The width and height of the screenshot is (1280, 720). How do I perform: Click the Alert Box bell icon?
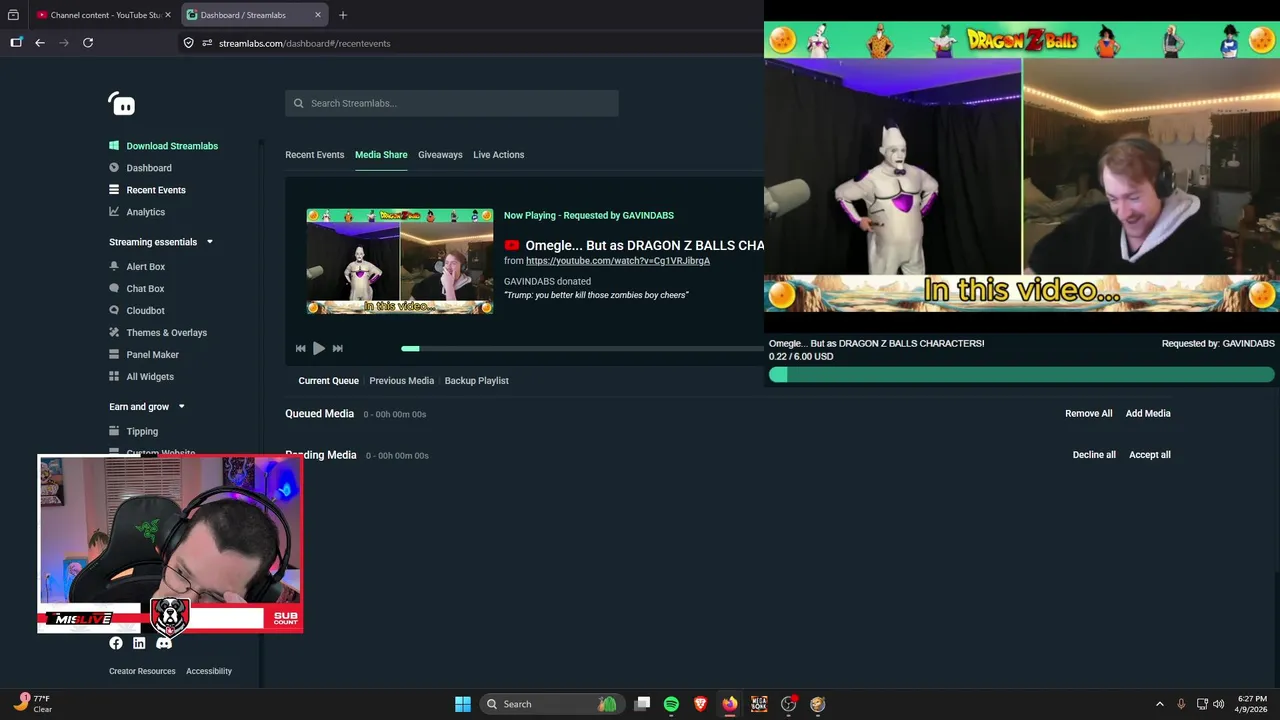(x=114, y=267)
